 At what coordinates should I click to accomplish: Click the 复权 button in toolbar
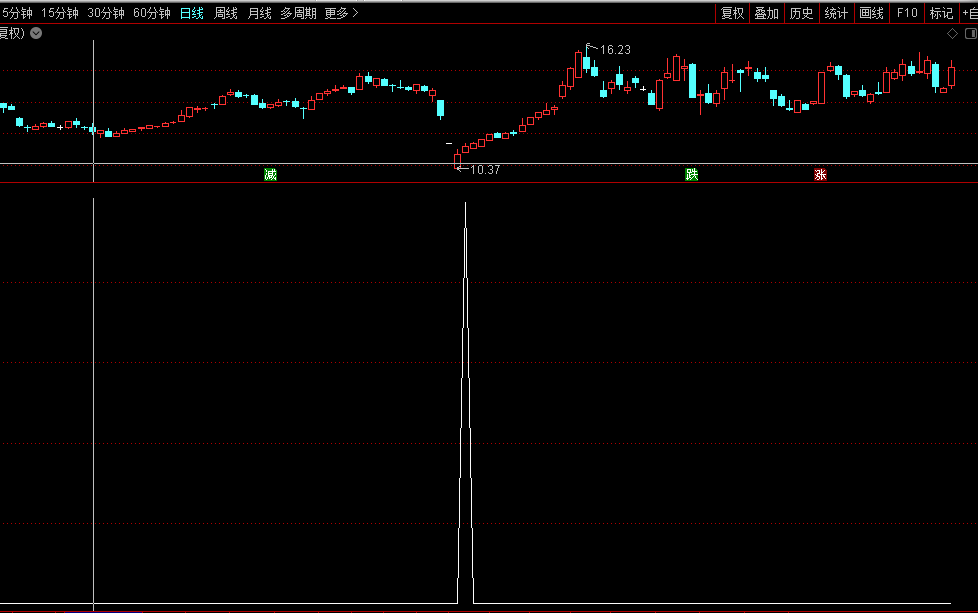(x=732, y=13)
